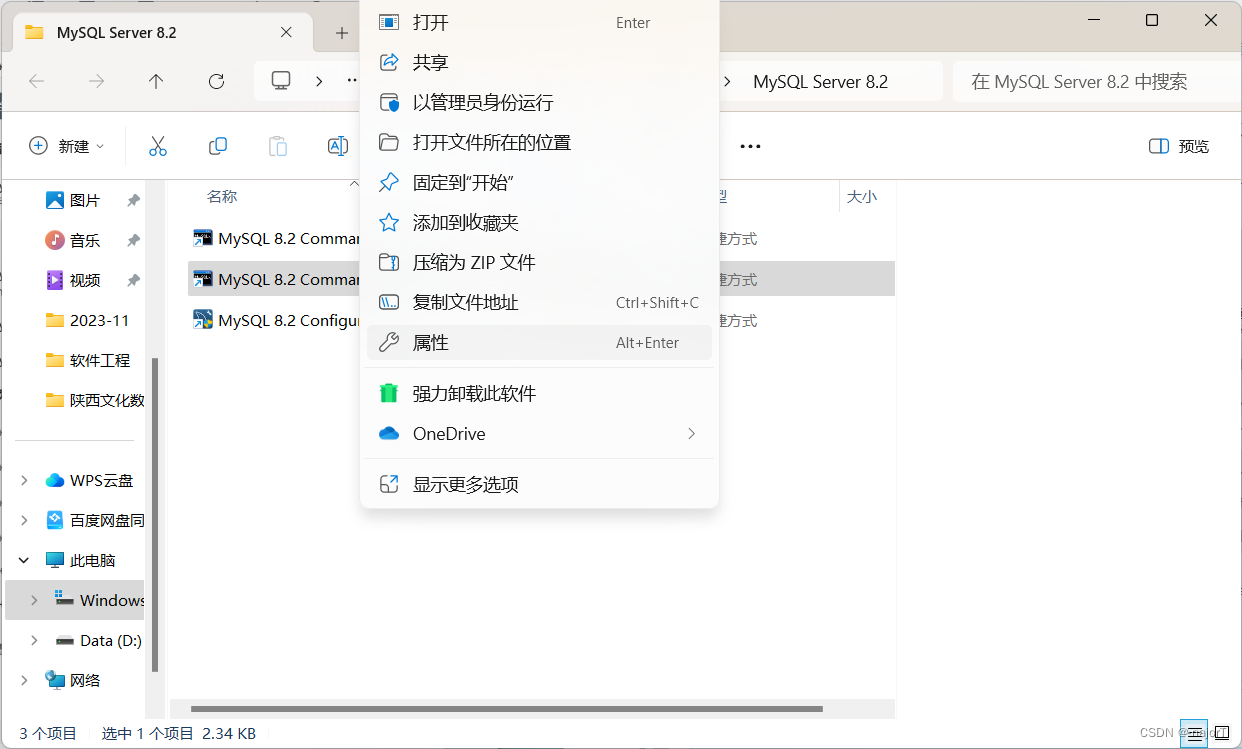The width and height of the screenshot is (1242, 749).
Task: Expand the Data (D:) tree node
Action: click(x=35, y=640)
